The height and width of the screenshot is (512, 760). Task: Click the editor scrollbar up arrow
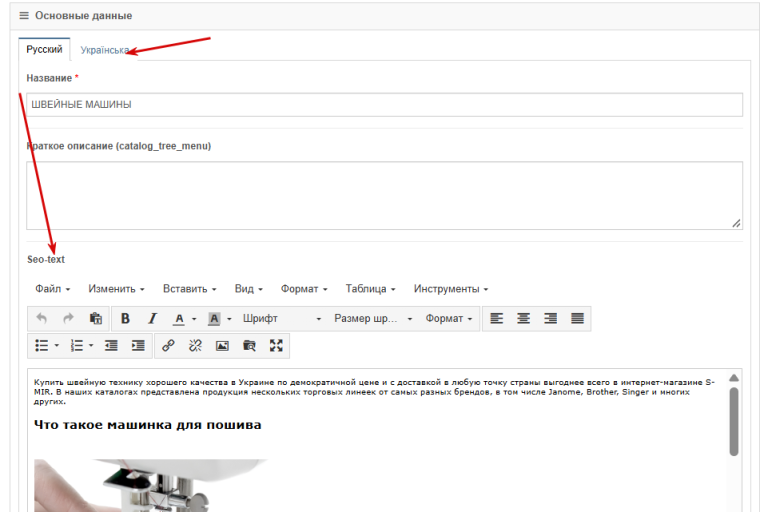tap(734, 378)
